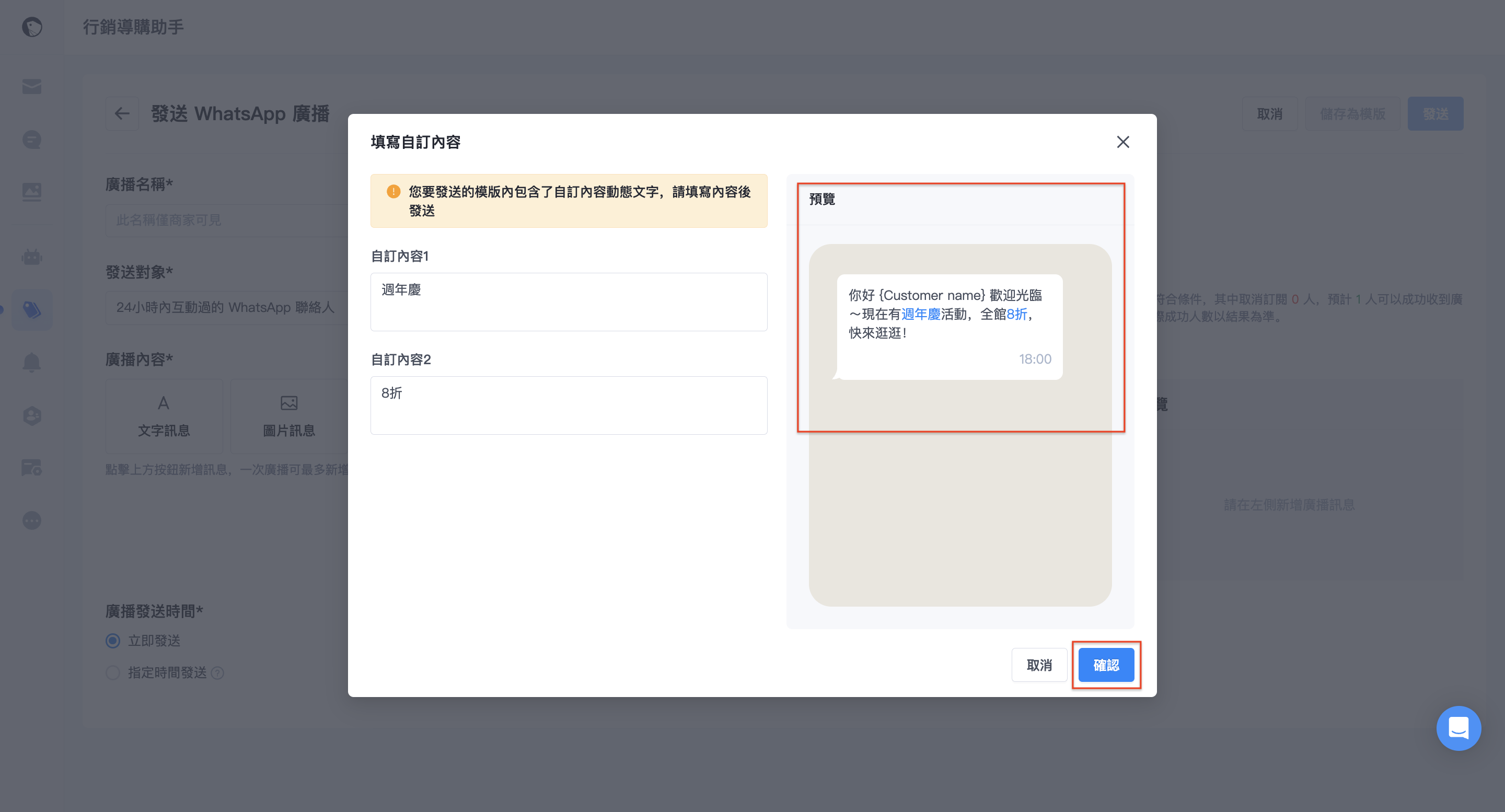
Task: Click the background page Cancel button
Action: (1269, 114)
